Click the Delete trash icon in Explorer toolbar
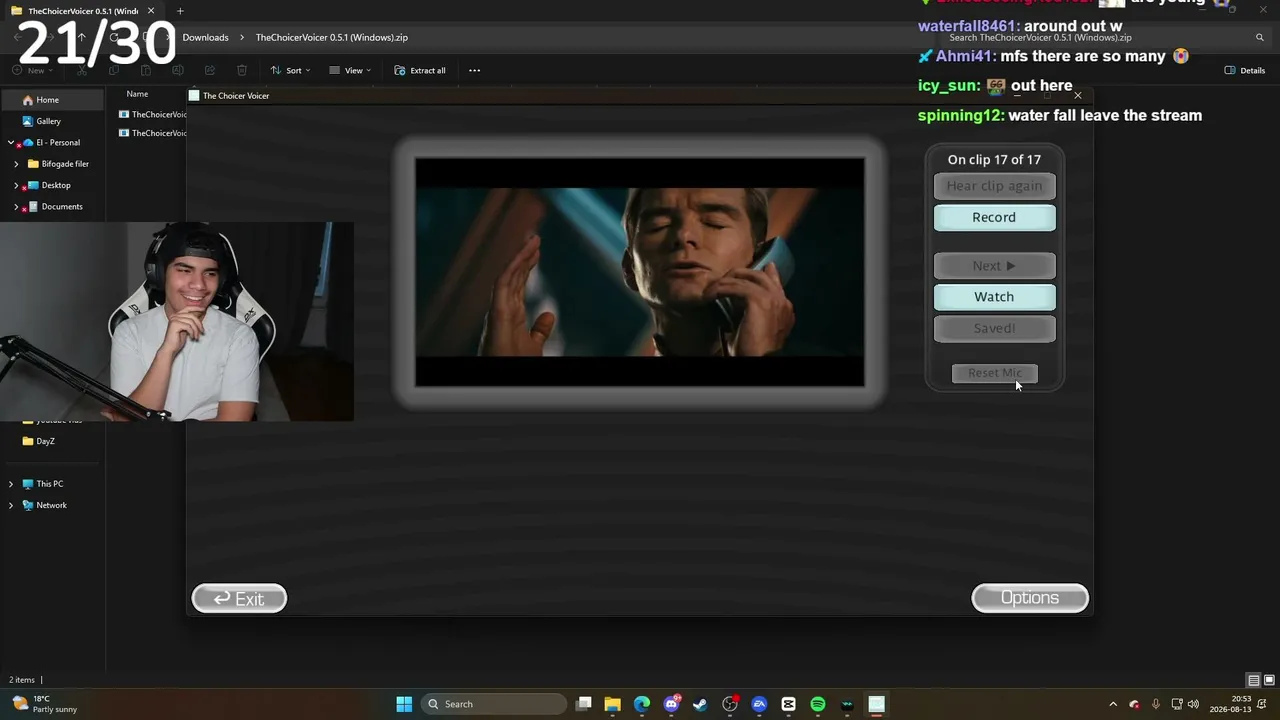Viewport: 1280px width, 720px height. (x=242, y=70)
